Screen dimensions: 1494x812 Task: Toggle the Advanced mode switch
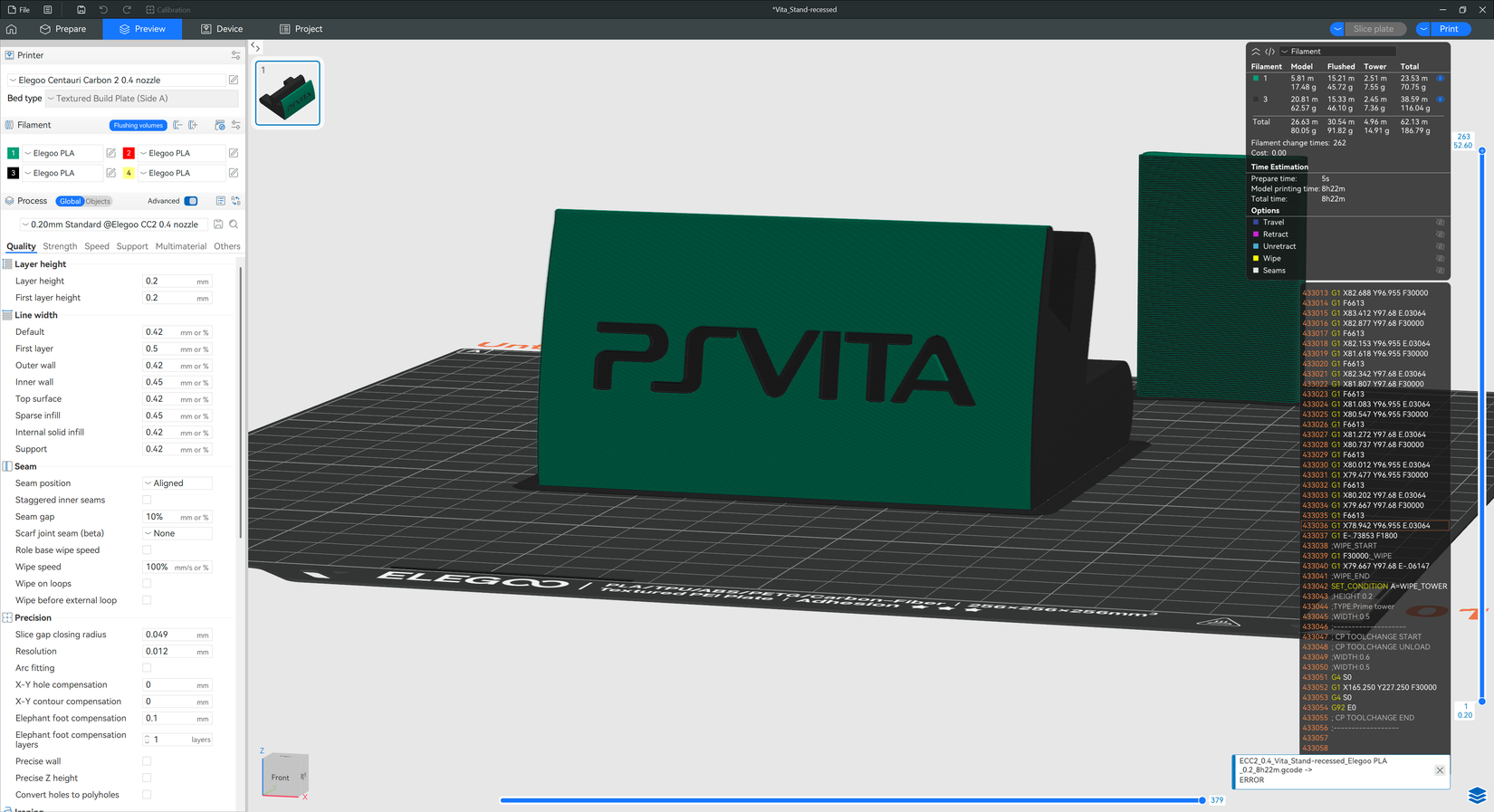tap(191, 201)
